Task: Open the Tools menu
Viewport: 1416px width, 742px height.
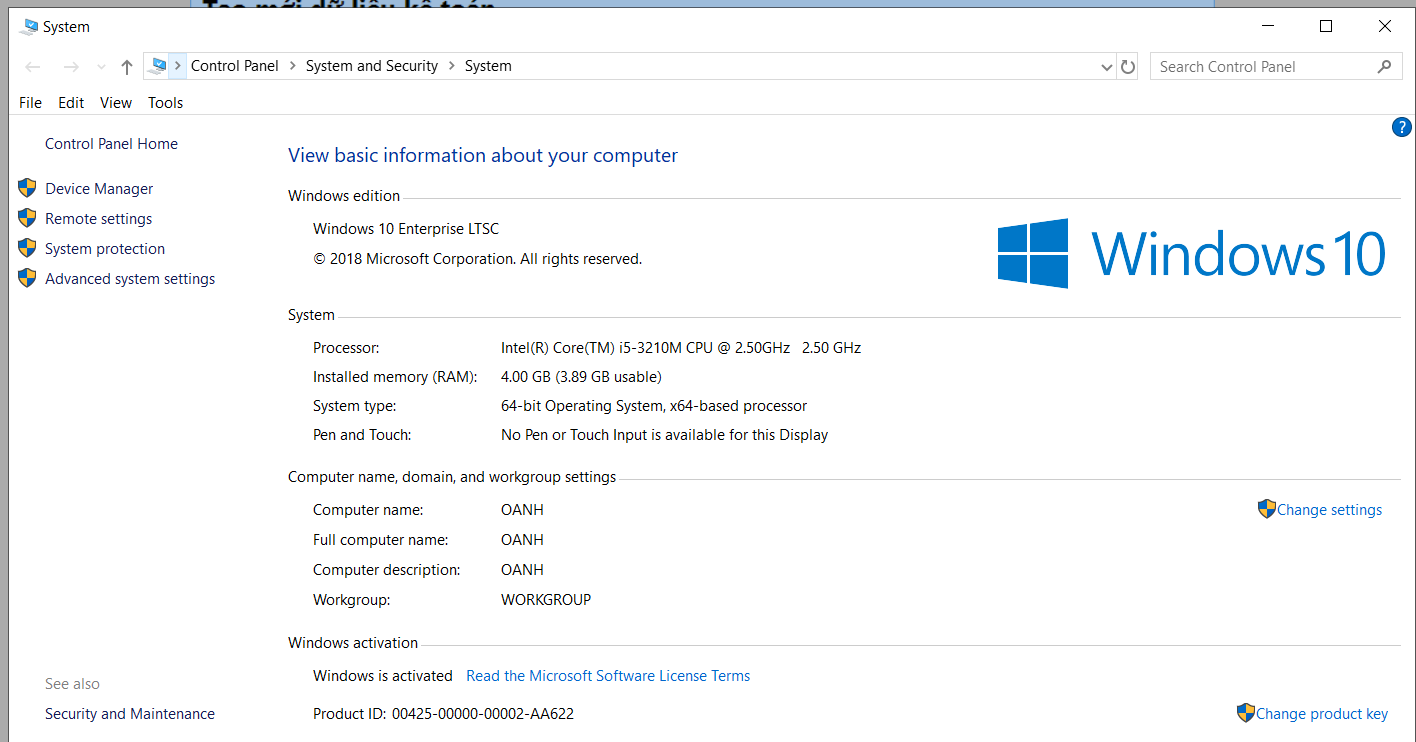Action: click(166, 103)
